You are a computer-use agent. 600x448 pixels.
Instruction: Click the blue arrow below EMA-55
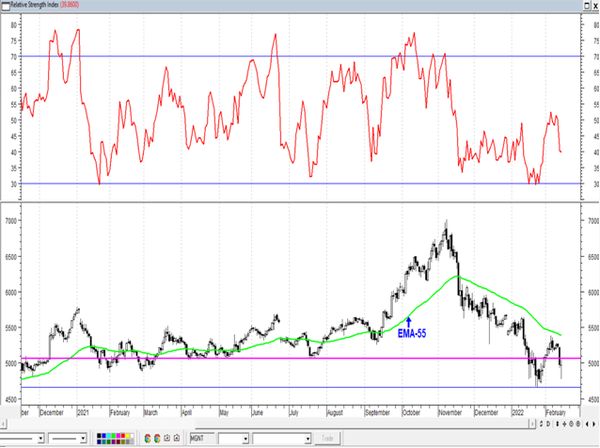pos(408,321)
